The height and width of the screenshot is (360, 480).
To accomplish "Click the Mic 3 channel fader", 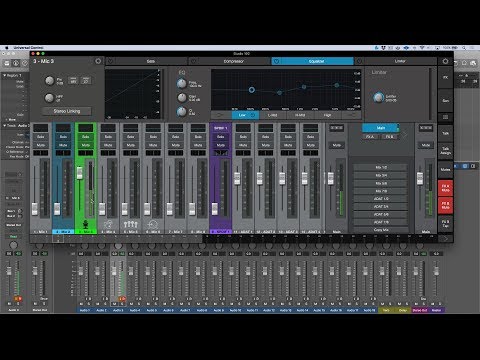I will coord(79,173).
